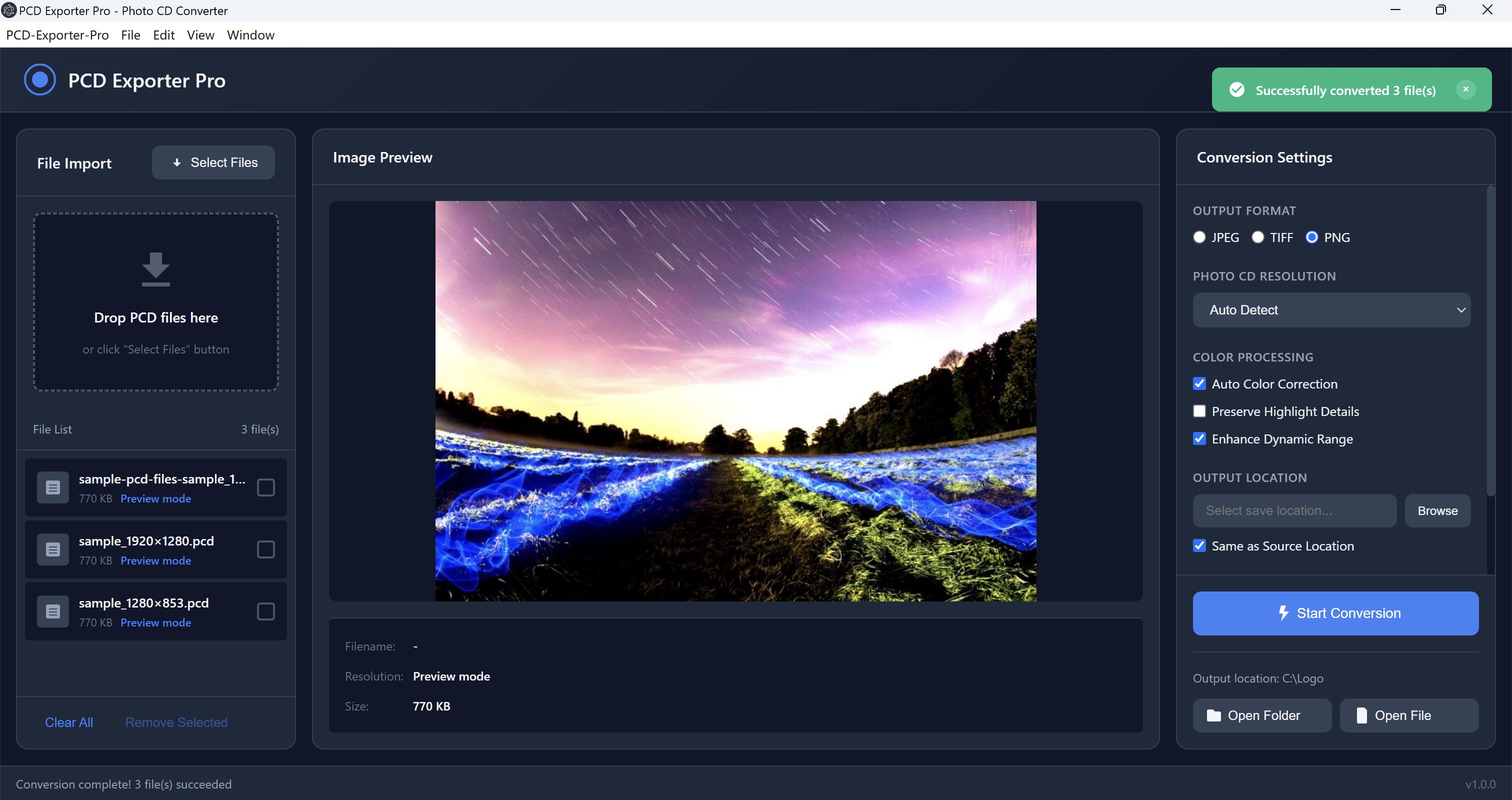Click Clear All link
The image size is (1512, 800).
68,722
